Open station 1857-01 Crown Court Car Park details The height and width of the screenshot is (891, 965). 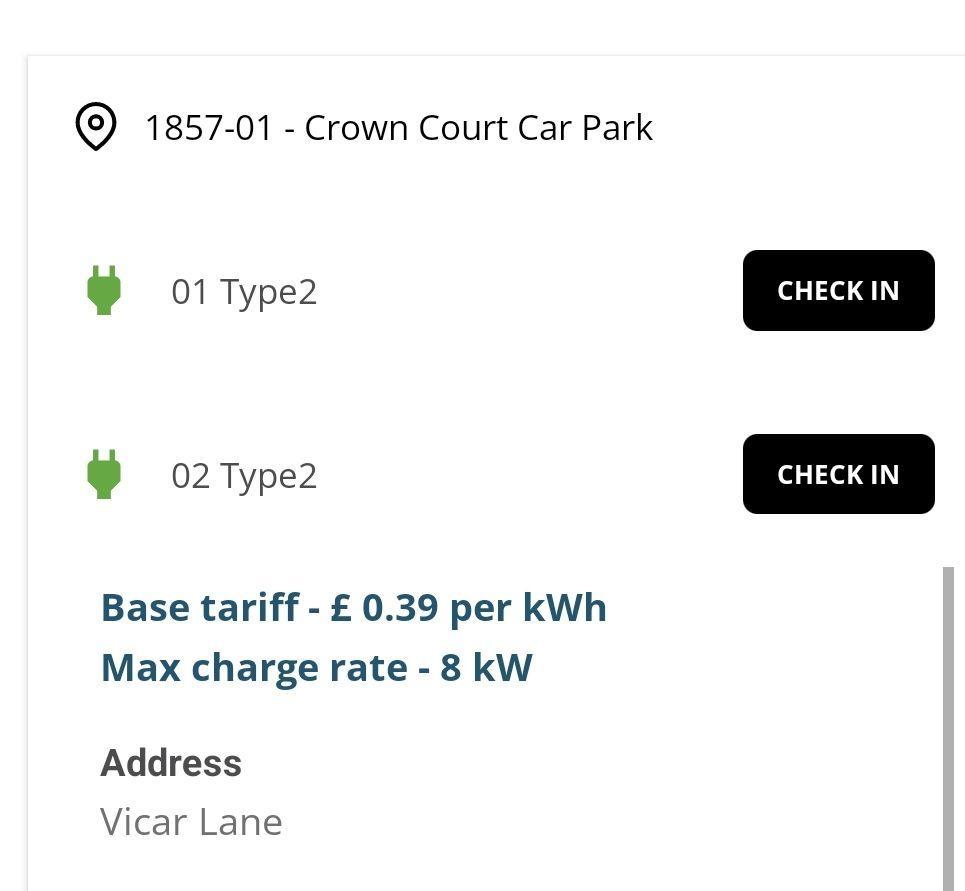pos(398,127)
